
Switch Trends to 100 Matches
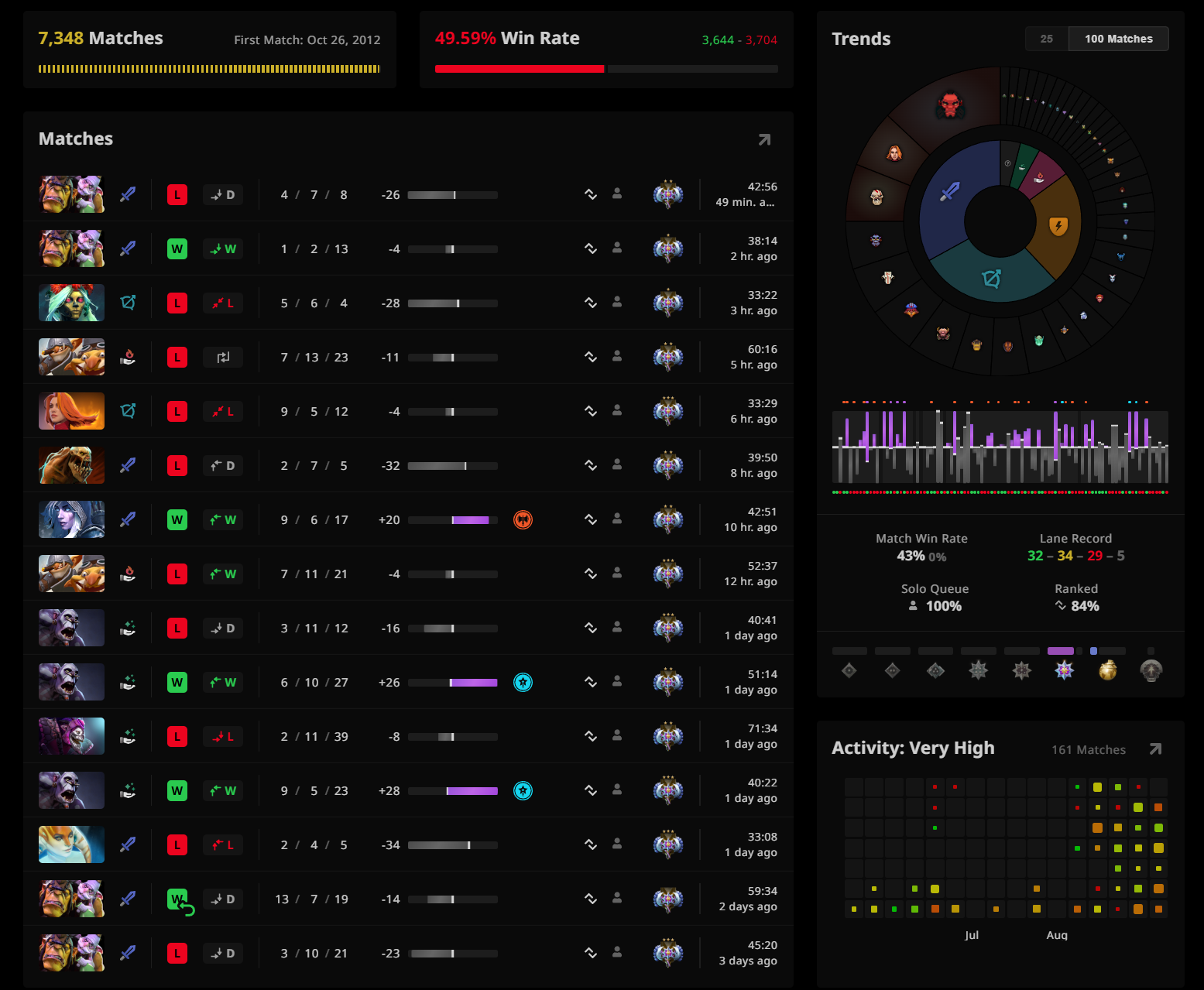[1119, 39]
